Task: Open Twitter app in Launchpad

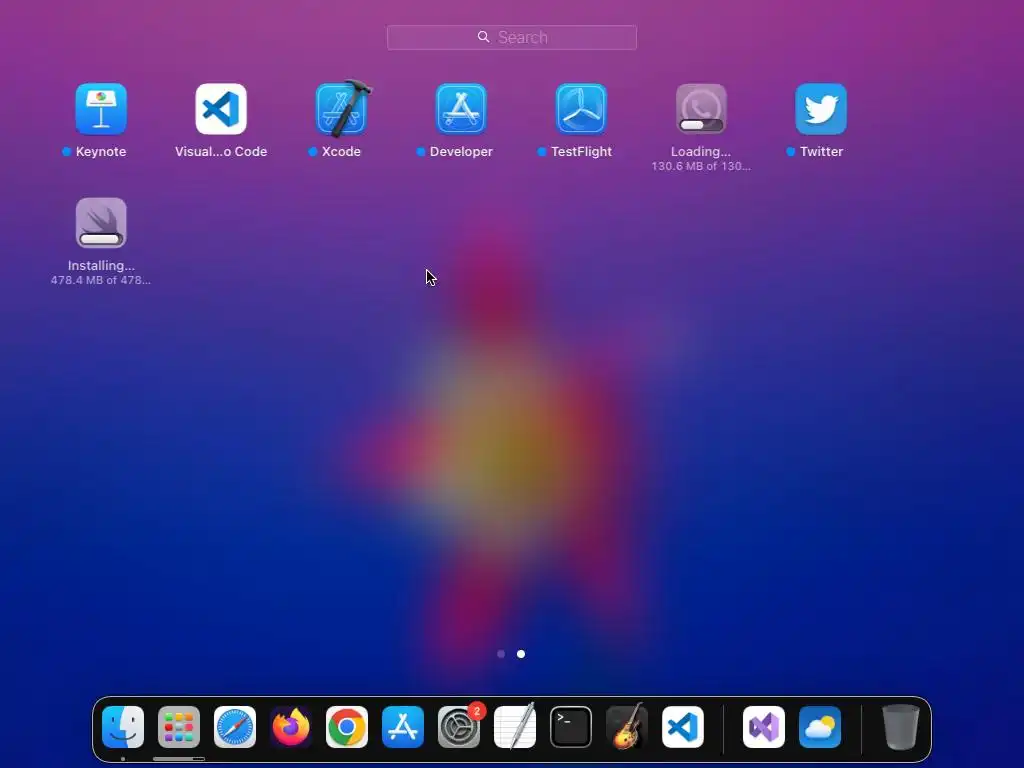Action: pyautogui.click(x=821, y=108)
